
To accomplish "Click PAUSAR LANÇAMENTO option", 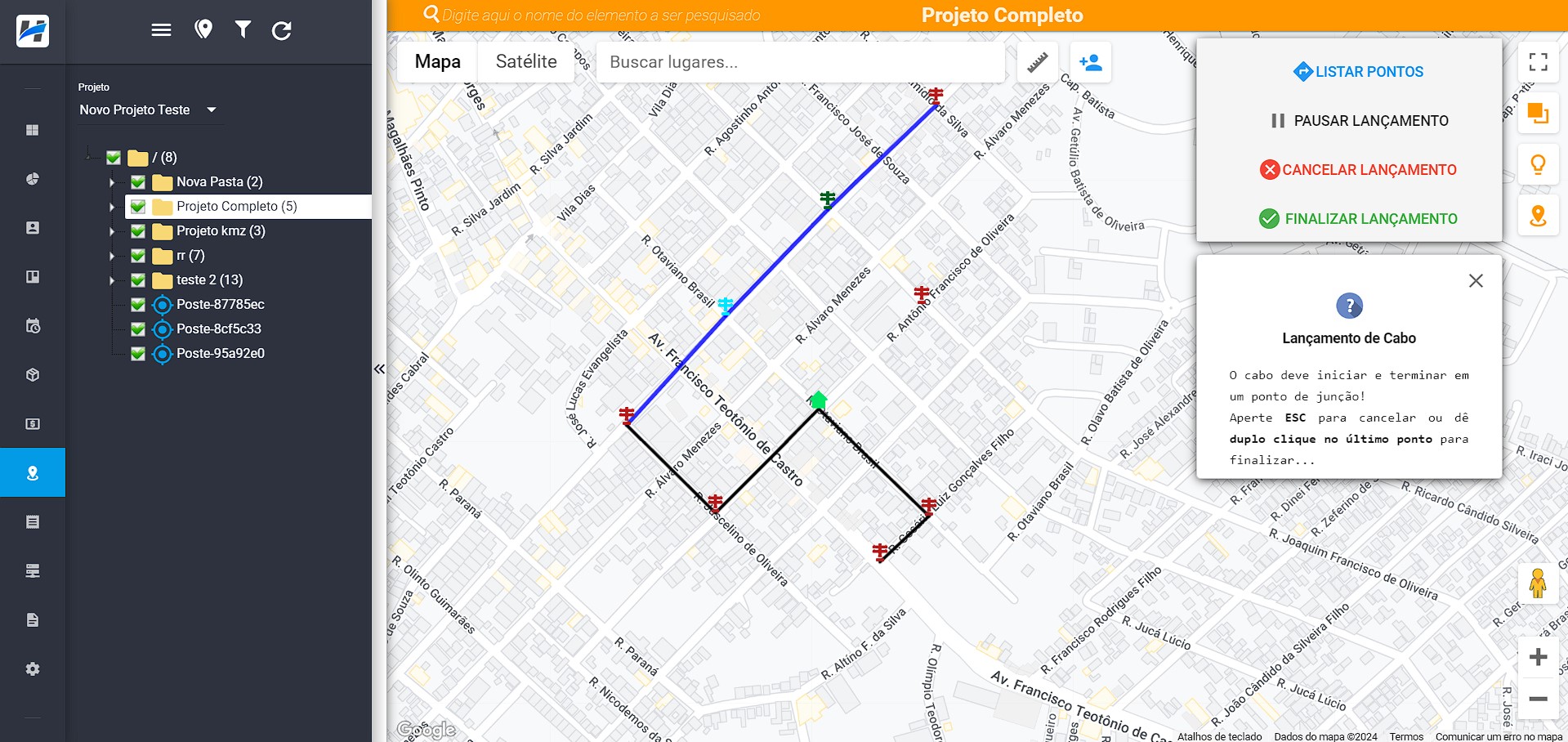I will (x=1360, y=121).
